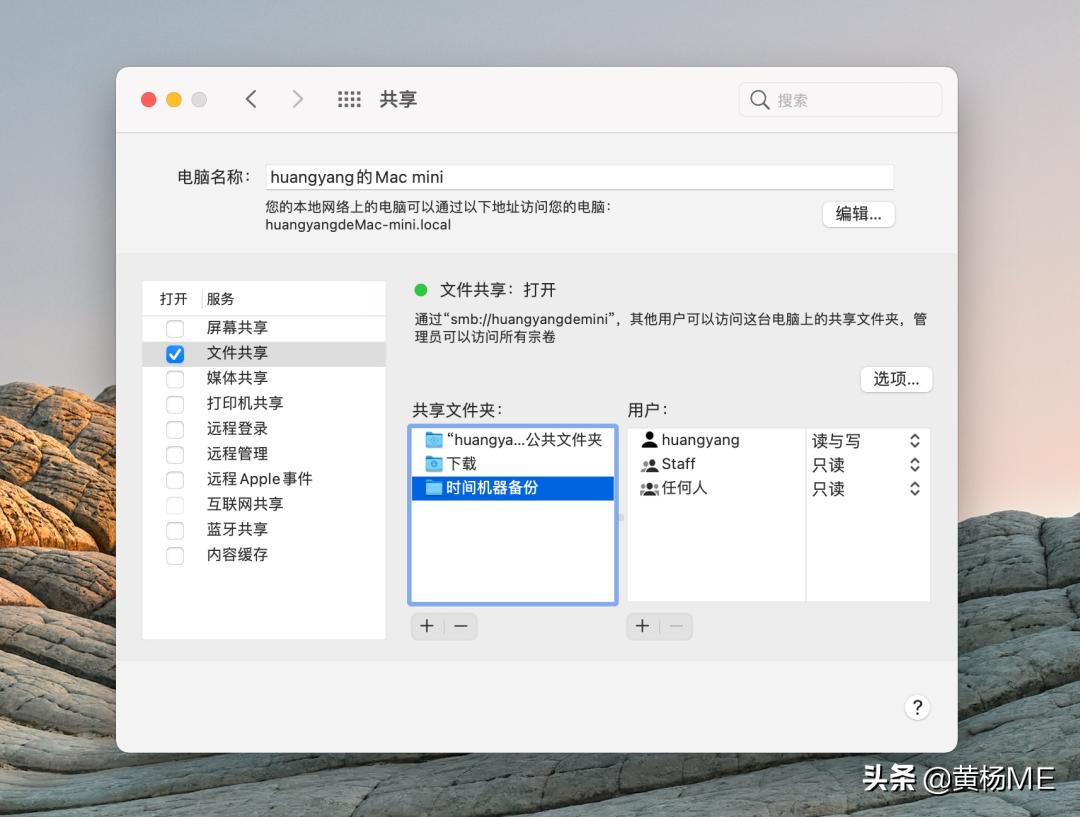Add a user with the plus button

[641, 626]
